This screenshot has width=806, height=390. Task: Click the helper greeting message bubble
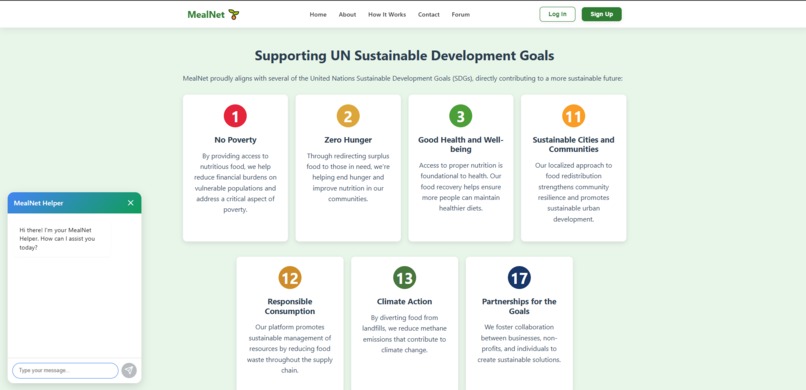(x=61, y=238)
